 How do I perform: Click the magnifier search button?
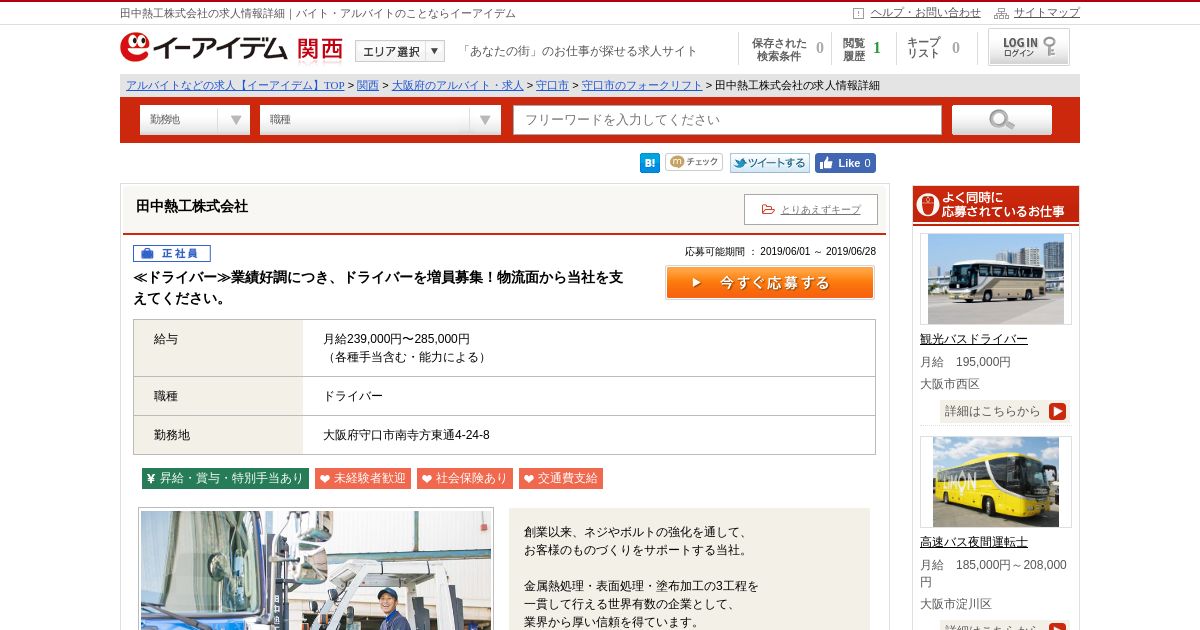[x=1001, y=120]
